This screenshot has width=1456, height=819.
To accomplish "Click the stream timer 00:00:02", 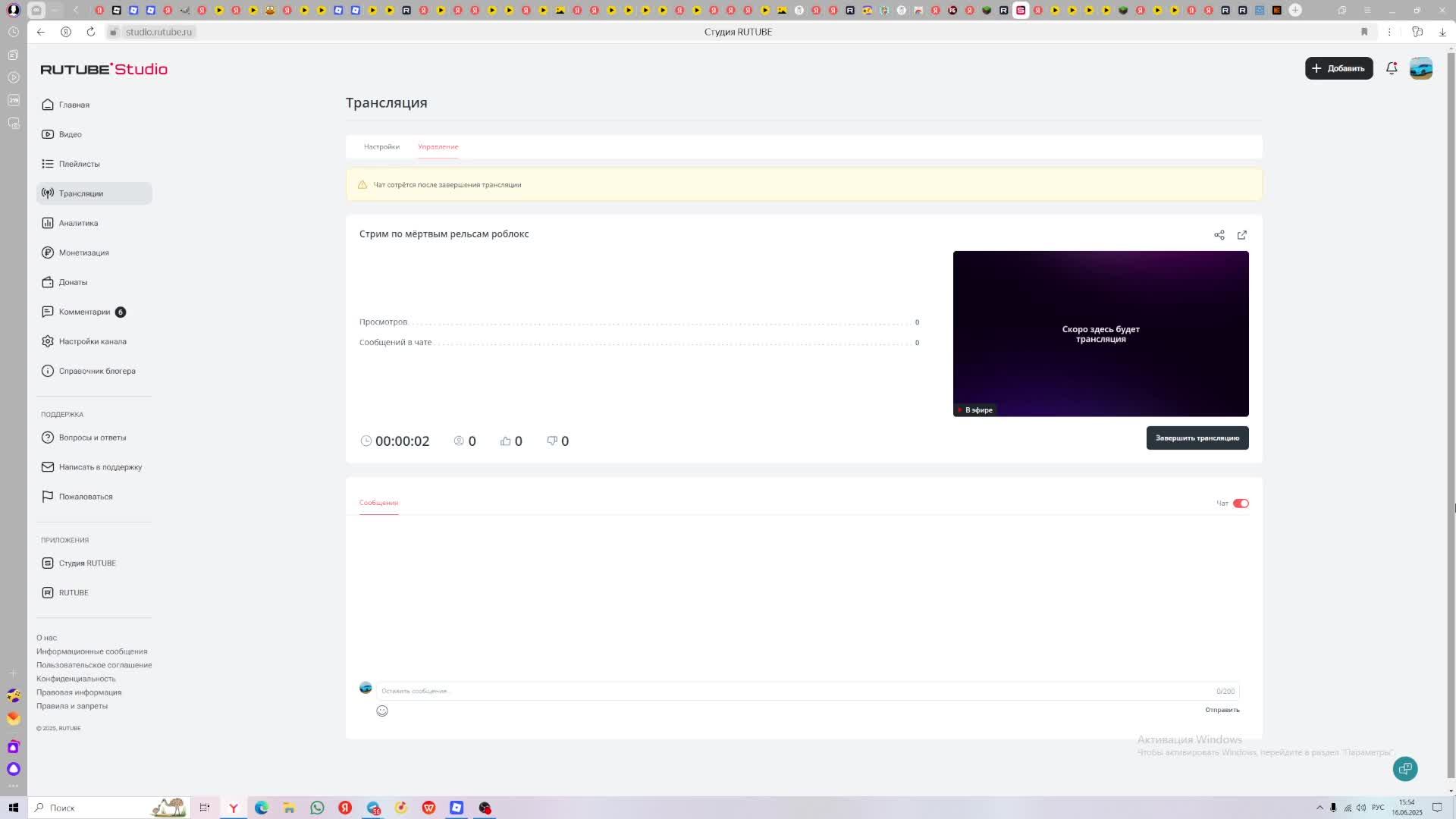I will (403, 441).
